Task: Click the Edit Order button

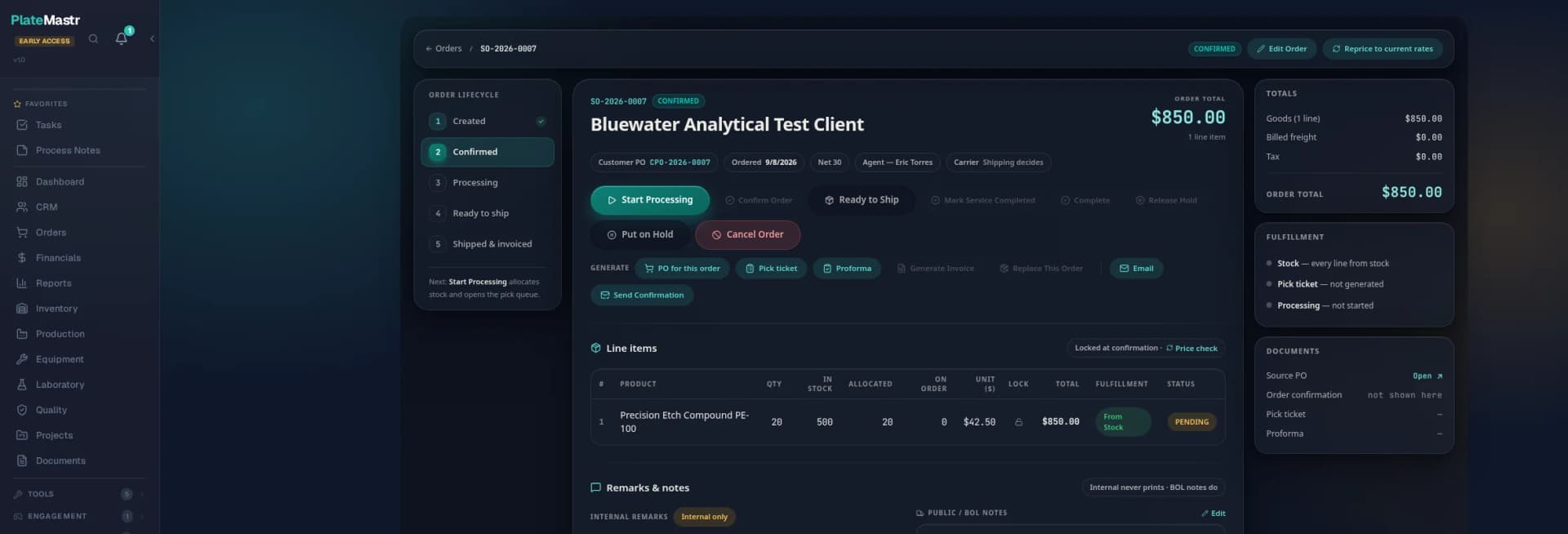Action: (1281, 48)
